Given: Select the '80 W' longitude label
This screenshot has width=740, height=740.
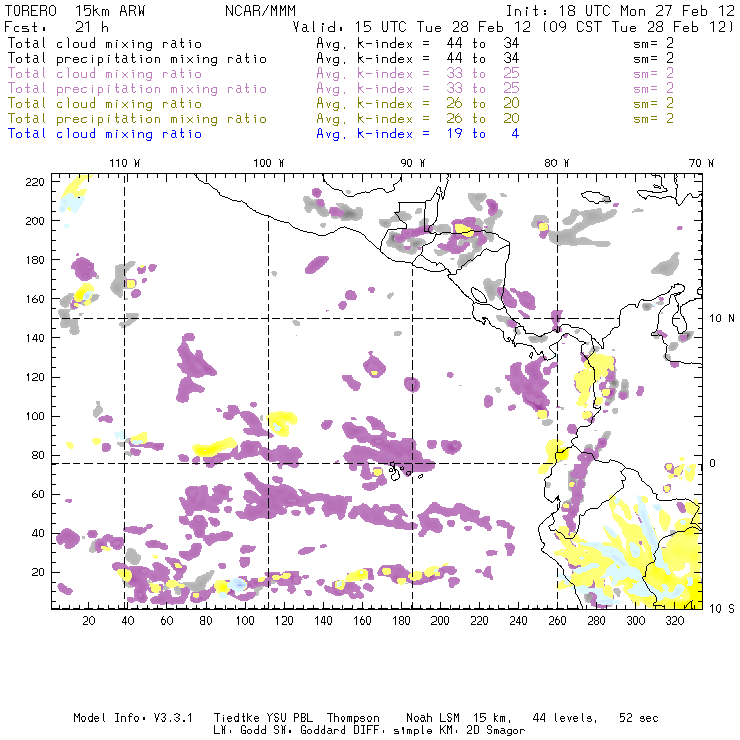Looking at the screenshot, I should (x=557, y=163).
